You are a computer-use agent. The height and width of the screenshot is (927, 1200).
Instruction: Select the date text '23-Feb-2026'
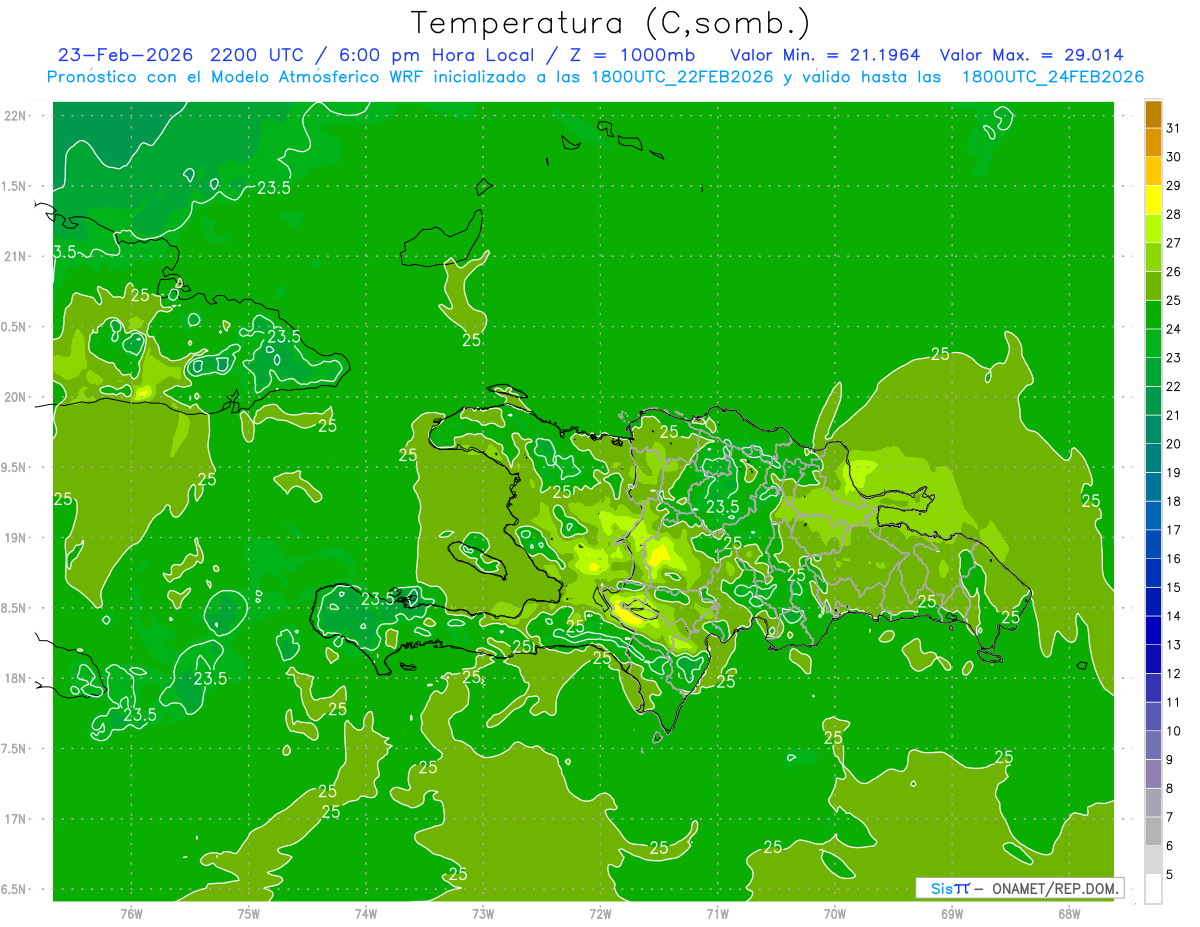coord(125,55)
